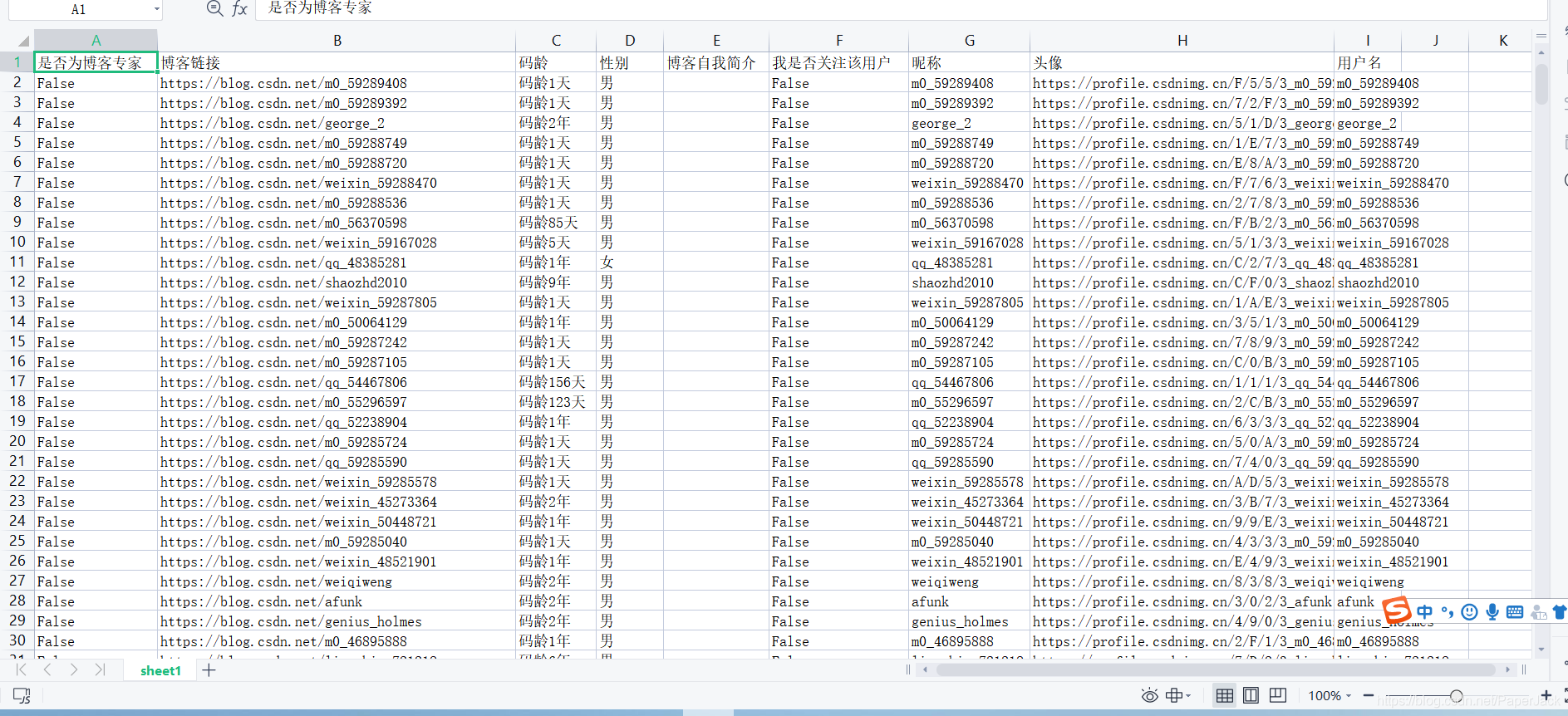Switch to Normal view icon
Screen dimensions: 1568x716
point(1224,695)
